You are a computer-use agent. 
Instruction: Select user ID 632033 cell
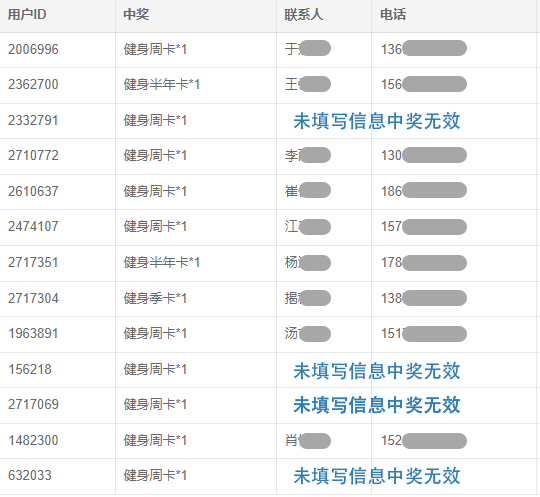[x=30, y=476]
